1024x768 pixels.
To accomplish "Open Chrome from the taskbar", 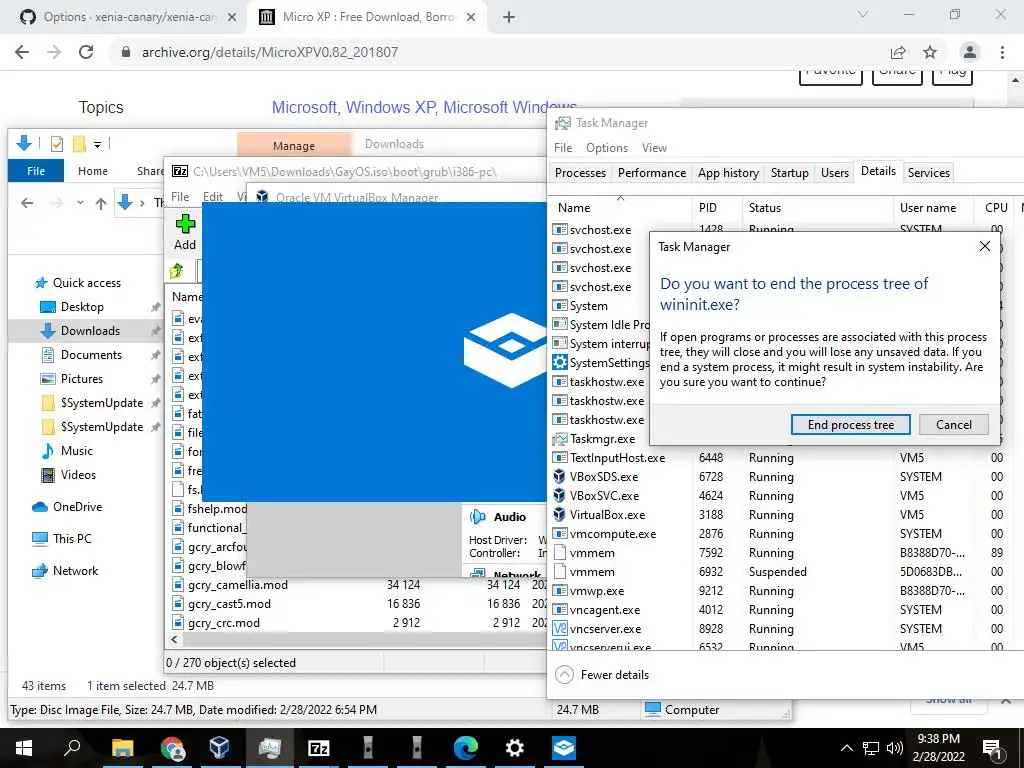I will click(x=172, y=748).
